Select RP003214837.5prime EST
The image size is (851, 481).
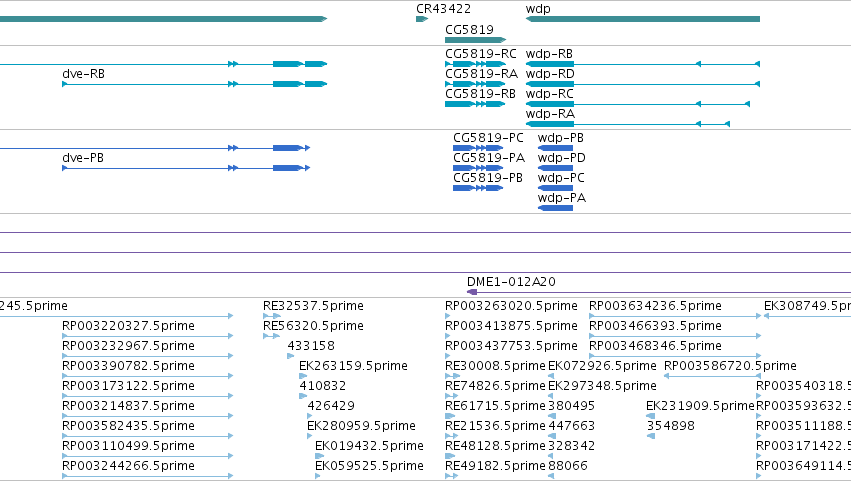129,406
